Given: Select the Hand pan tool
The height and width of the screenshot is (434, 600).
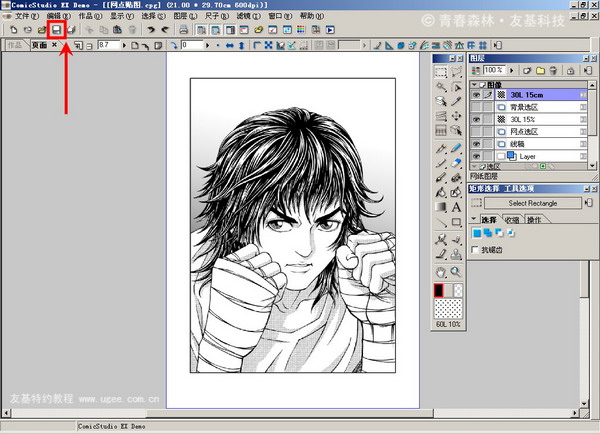Looking at the screenshot, I should click(441, 272).
